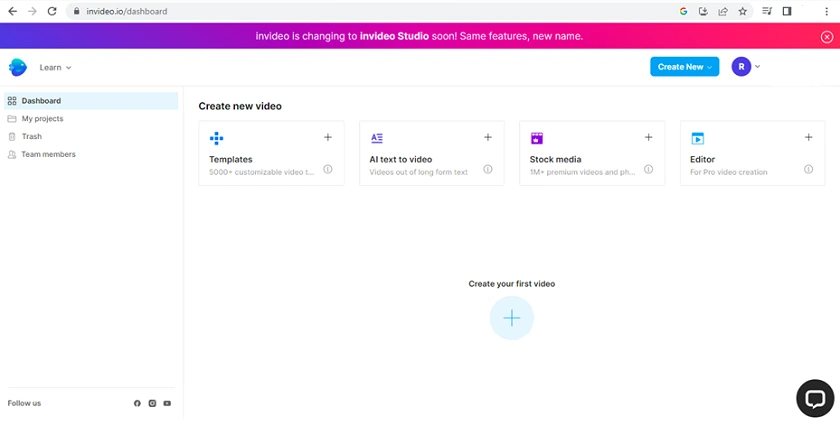The height and width of the screenshot is (426, 840).
Task: Click the "Create new video" heading
Action: (x=240, y=106)
